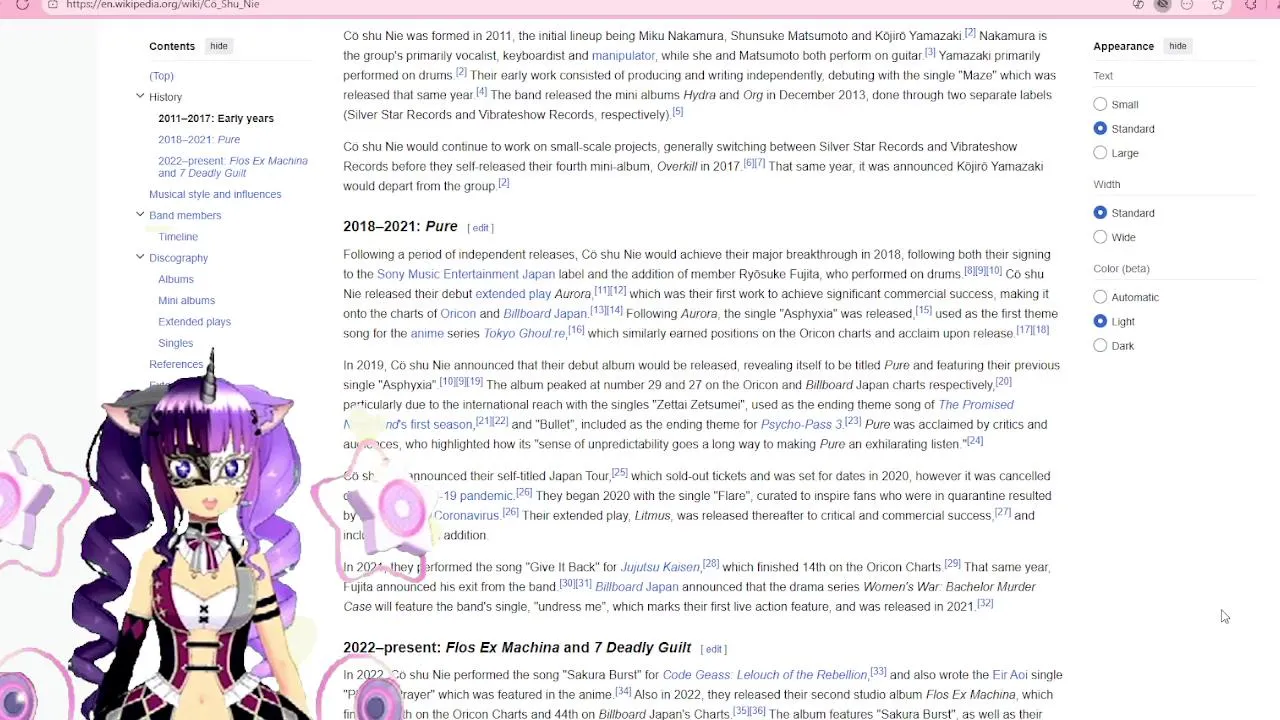This screenshot has height=720, width=1280.
Task: Set color mode to Light
Action: 1100,321
